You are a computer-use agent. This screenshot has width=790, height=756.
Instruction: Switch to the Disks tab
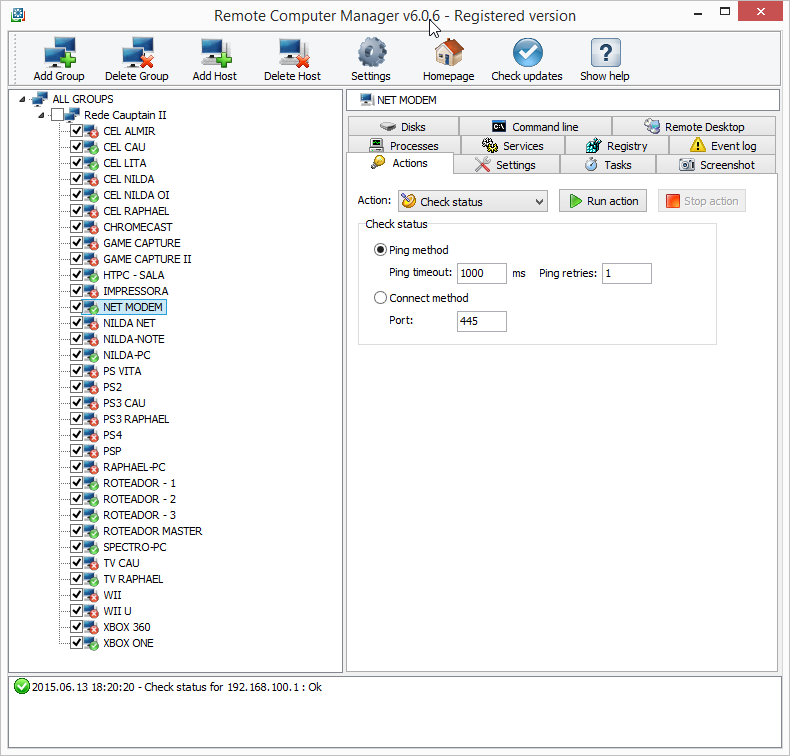click(404, 126)
